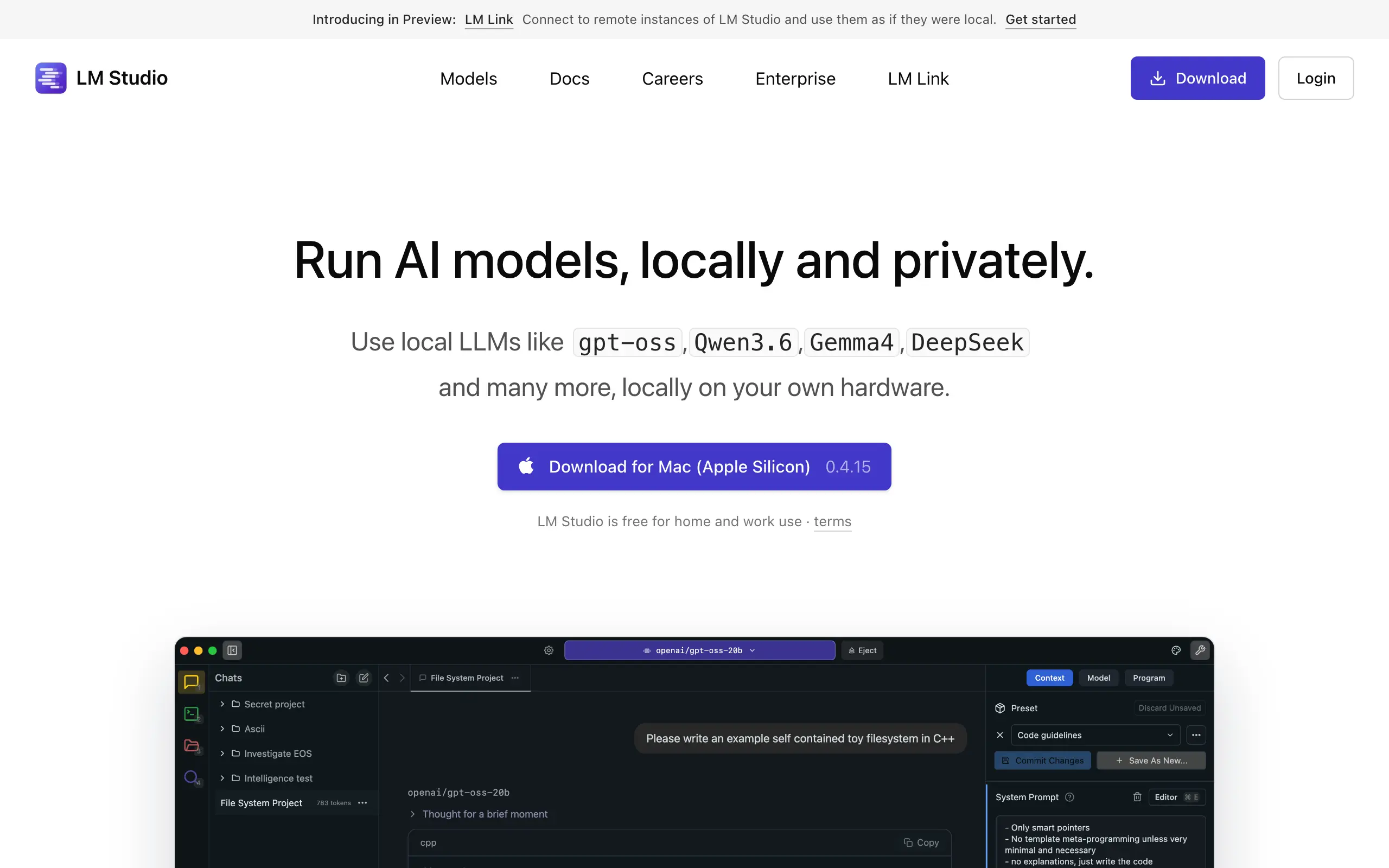Select LM Link in the navigation bar
This screenshot has width=1389, height=868.
coord(918,79)
